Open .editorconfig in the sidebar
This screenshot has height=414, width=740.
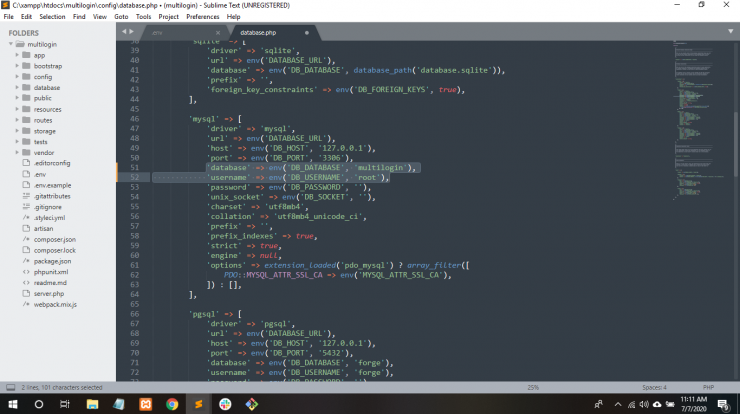pos(51,163)
